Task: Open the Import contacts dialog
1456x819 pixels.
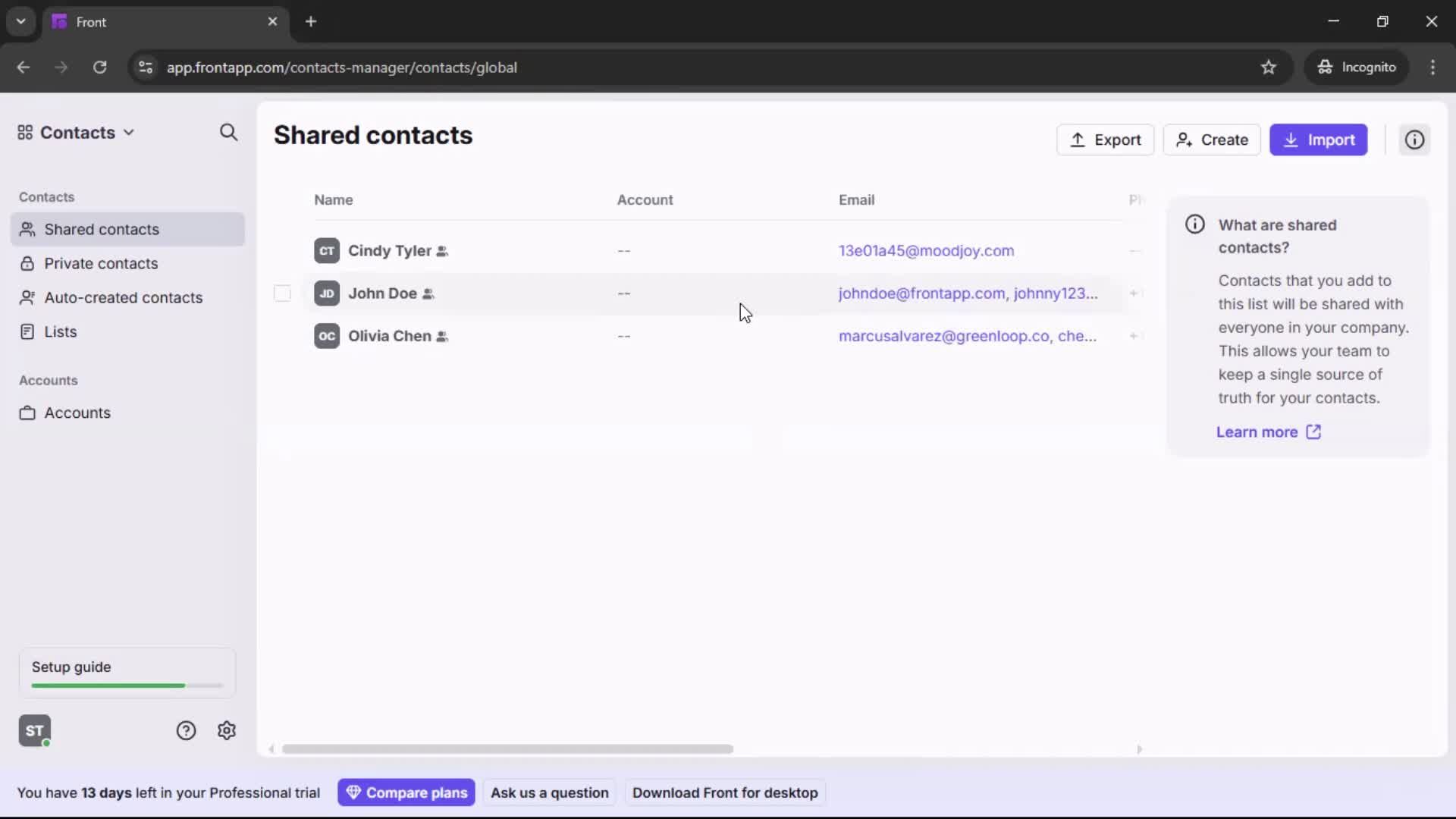Action: pyautogui.click(x=1319, y=140)
